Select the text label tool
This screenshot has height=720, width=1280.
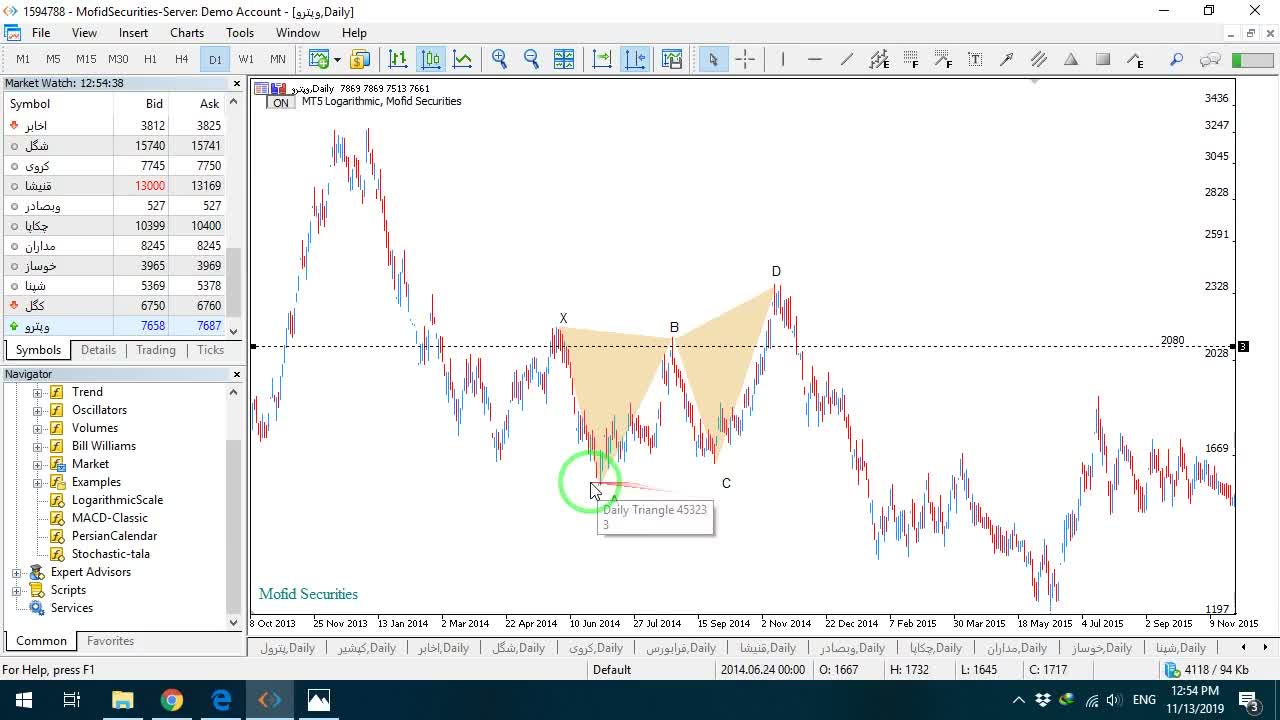[975, 59]
